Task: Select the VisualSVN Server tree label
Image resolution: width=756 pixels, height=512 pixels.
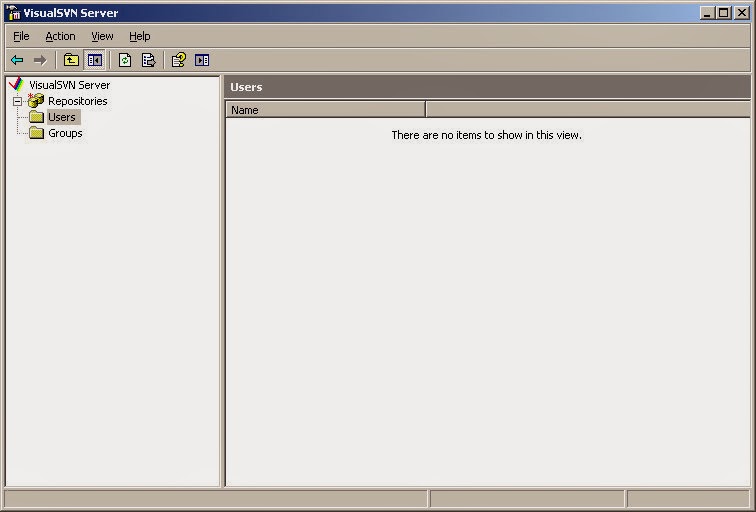Action: tap(69, 85)
